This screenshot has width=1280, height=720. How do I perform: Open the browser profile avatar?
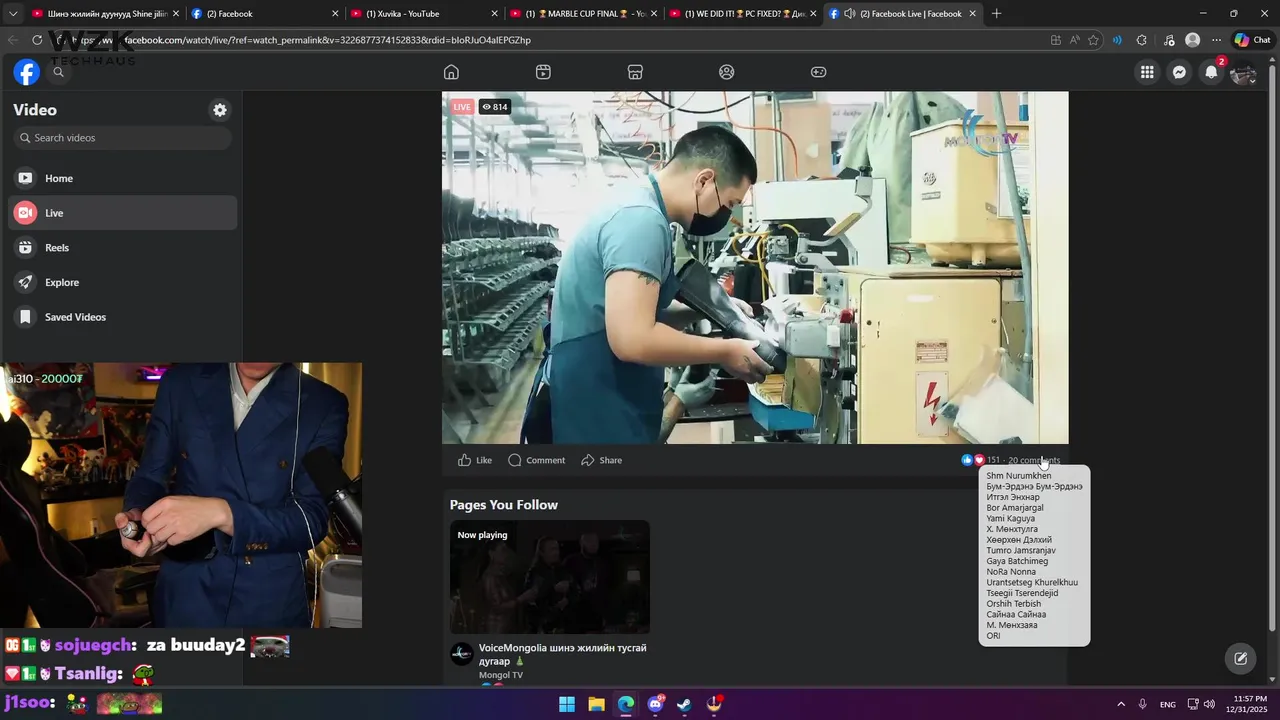point(1192,40)
